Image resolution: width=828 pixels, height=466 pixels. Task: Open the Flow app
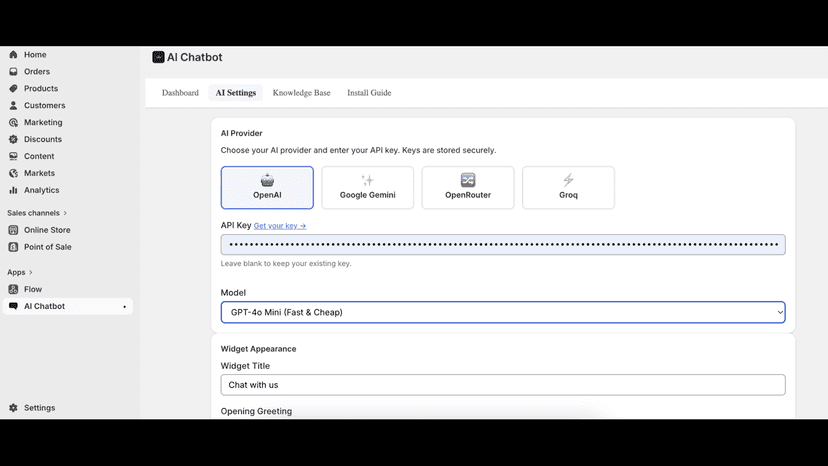[33, 289]
